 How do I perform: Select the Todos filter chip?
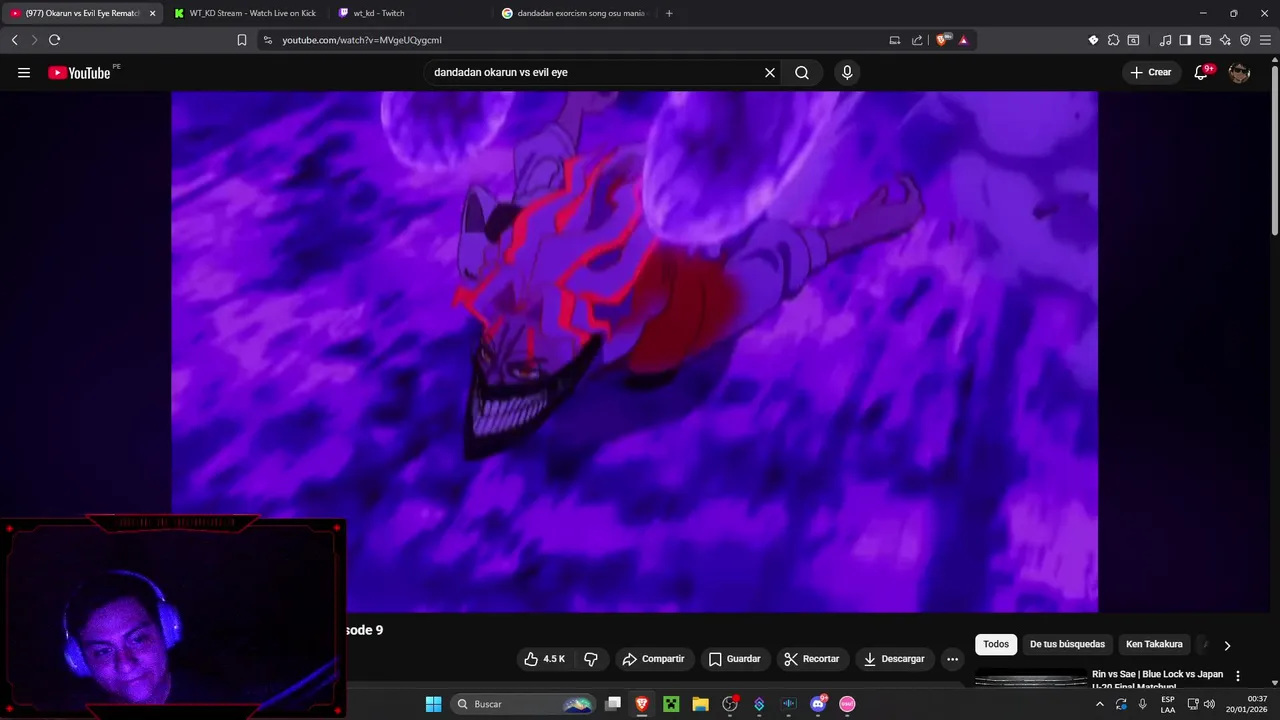(996, 645)
